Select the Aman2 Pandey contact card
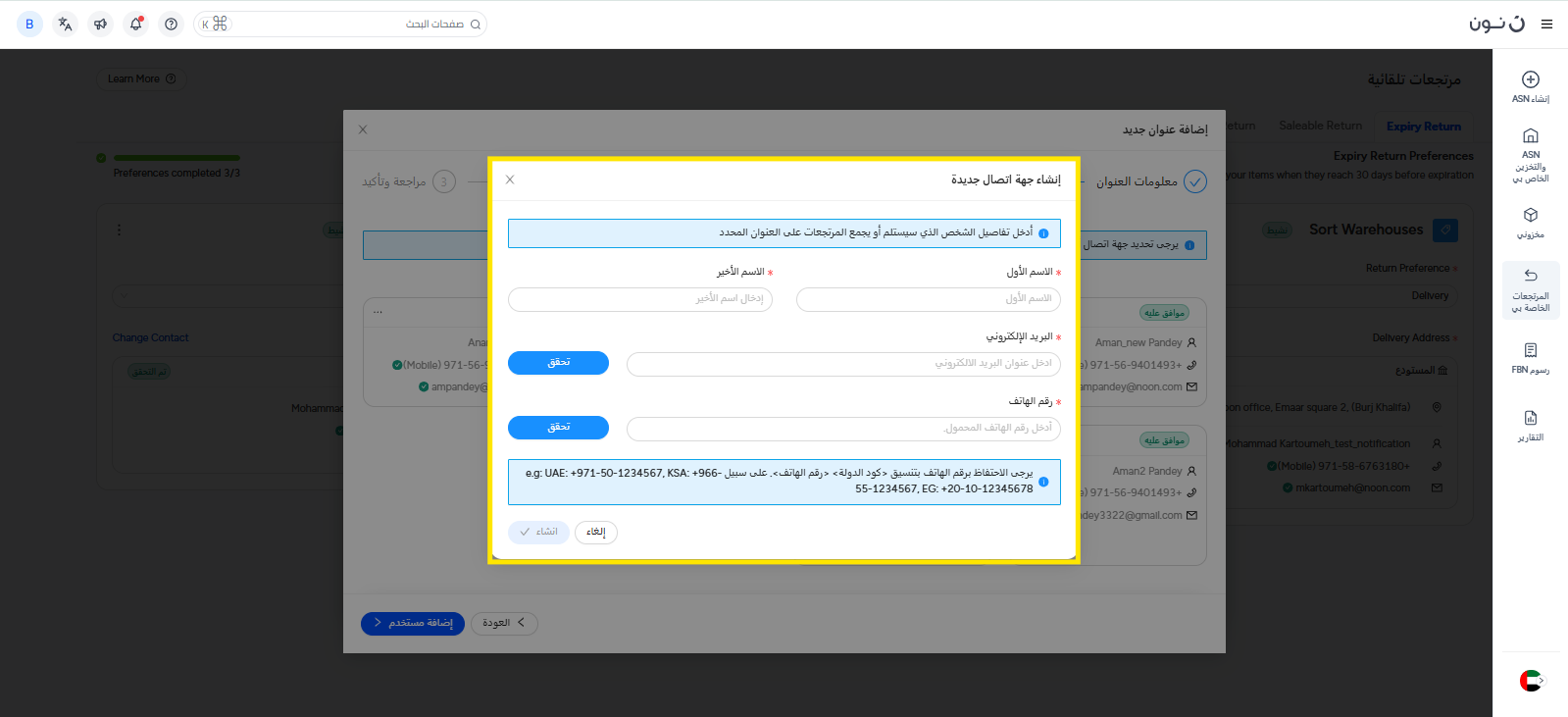Viewport: 1568px width, 717px height. [x=1142, y=495]
